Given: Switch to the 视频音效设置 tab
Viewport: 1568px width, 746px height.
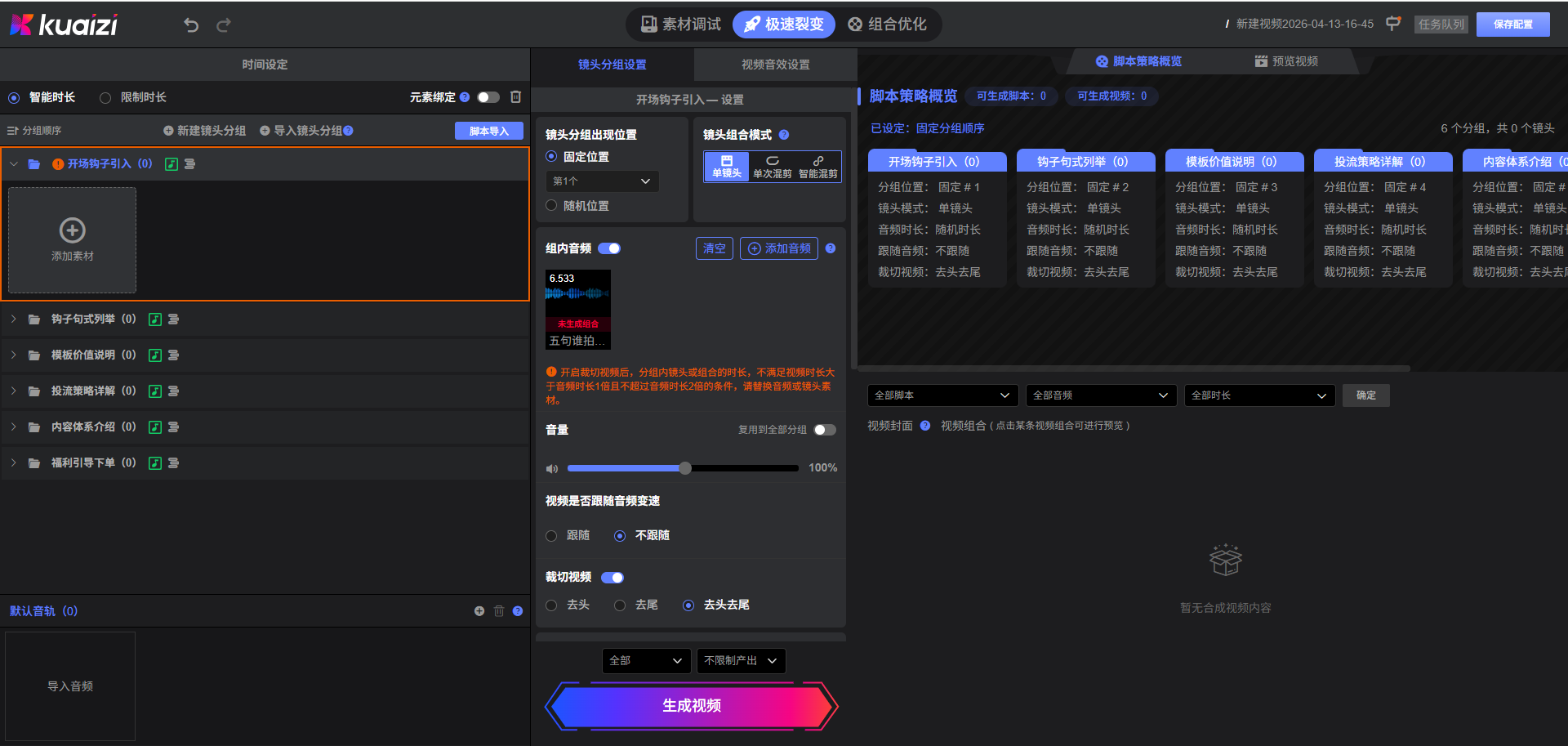Looking at the screenshot, I should 775,65.
